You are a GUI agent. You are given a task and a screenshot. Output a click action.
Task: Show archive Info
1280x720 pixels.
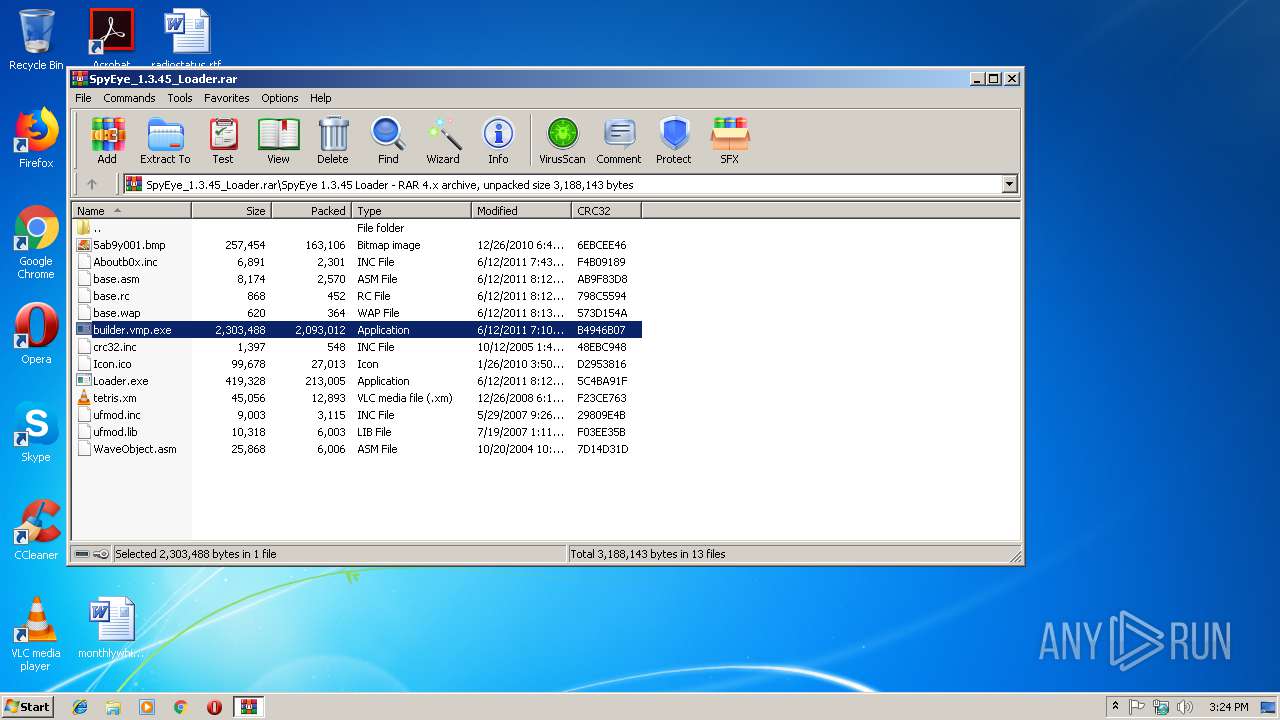click(498, 141)
